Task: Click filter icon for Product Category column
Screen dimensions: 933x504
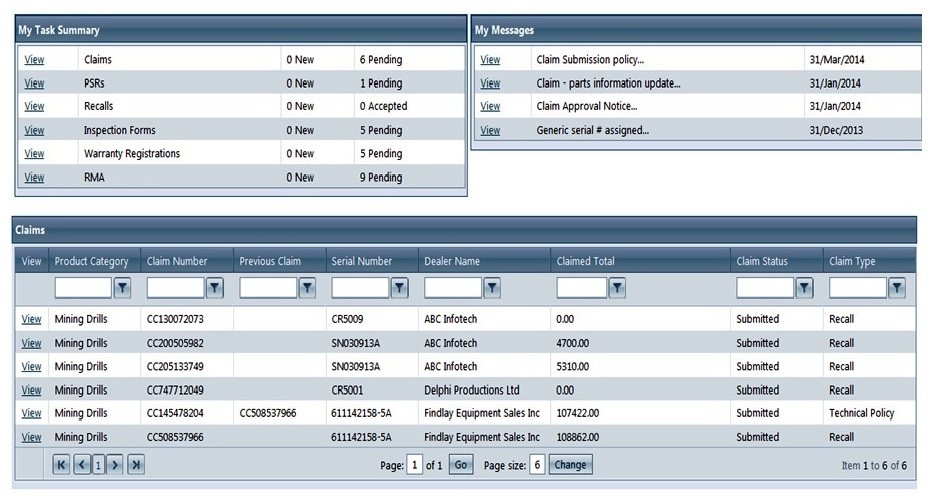Action: 122,288
